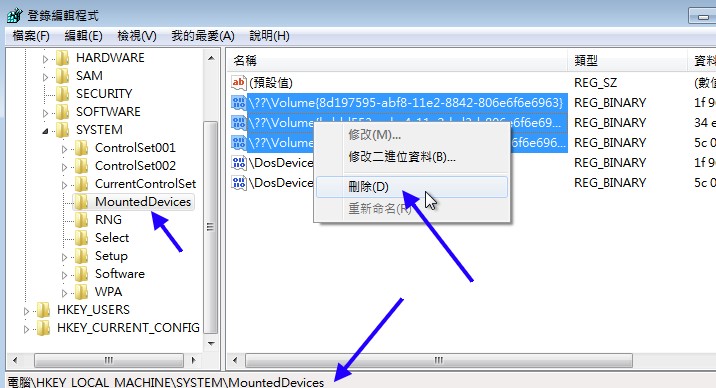Select the HKEY_CURRENT_CONFIG hive label
Image resolution: width=716 pixels, height=388 pixels.
tap(128, 328)
